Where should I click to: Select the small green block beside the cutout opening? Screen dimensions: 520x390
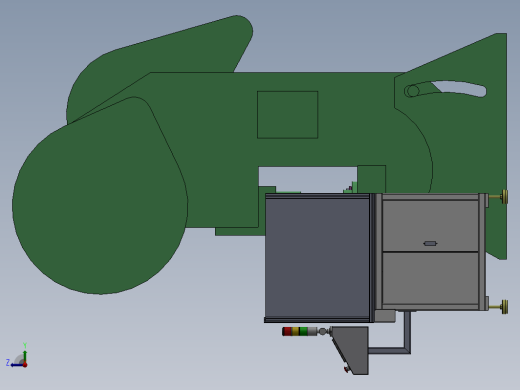click(x=372, y=179)
